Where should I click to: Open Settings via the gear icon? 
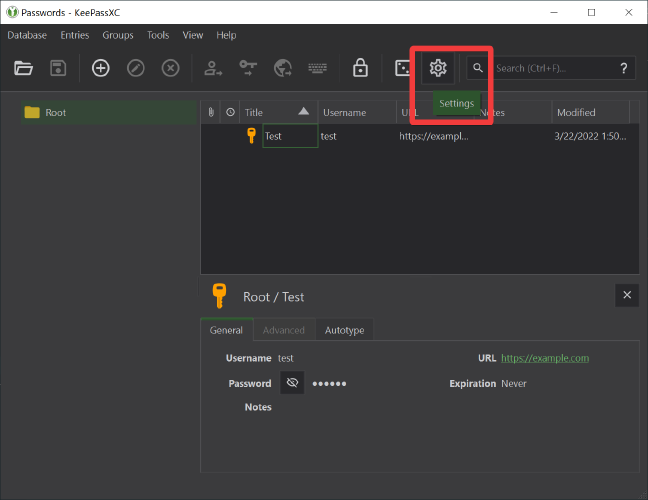point(437,68)
